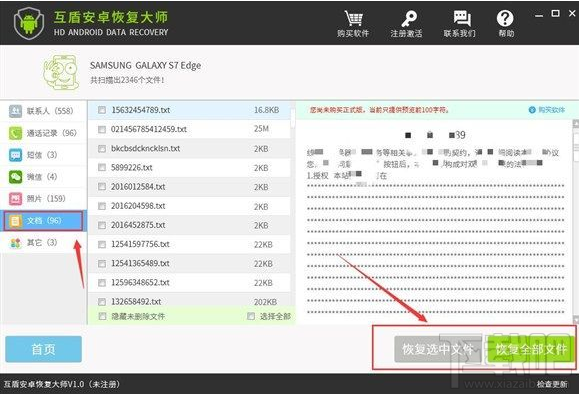
Task: Open the 购买软件 link in preview banner
Action: point(551,110)
